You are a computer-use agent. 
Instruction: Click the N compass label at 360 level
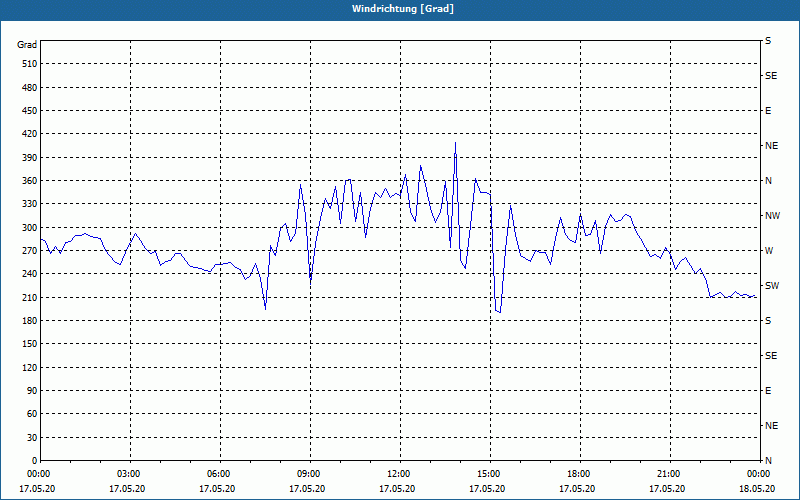coord(768,181)
